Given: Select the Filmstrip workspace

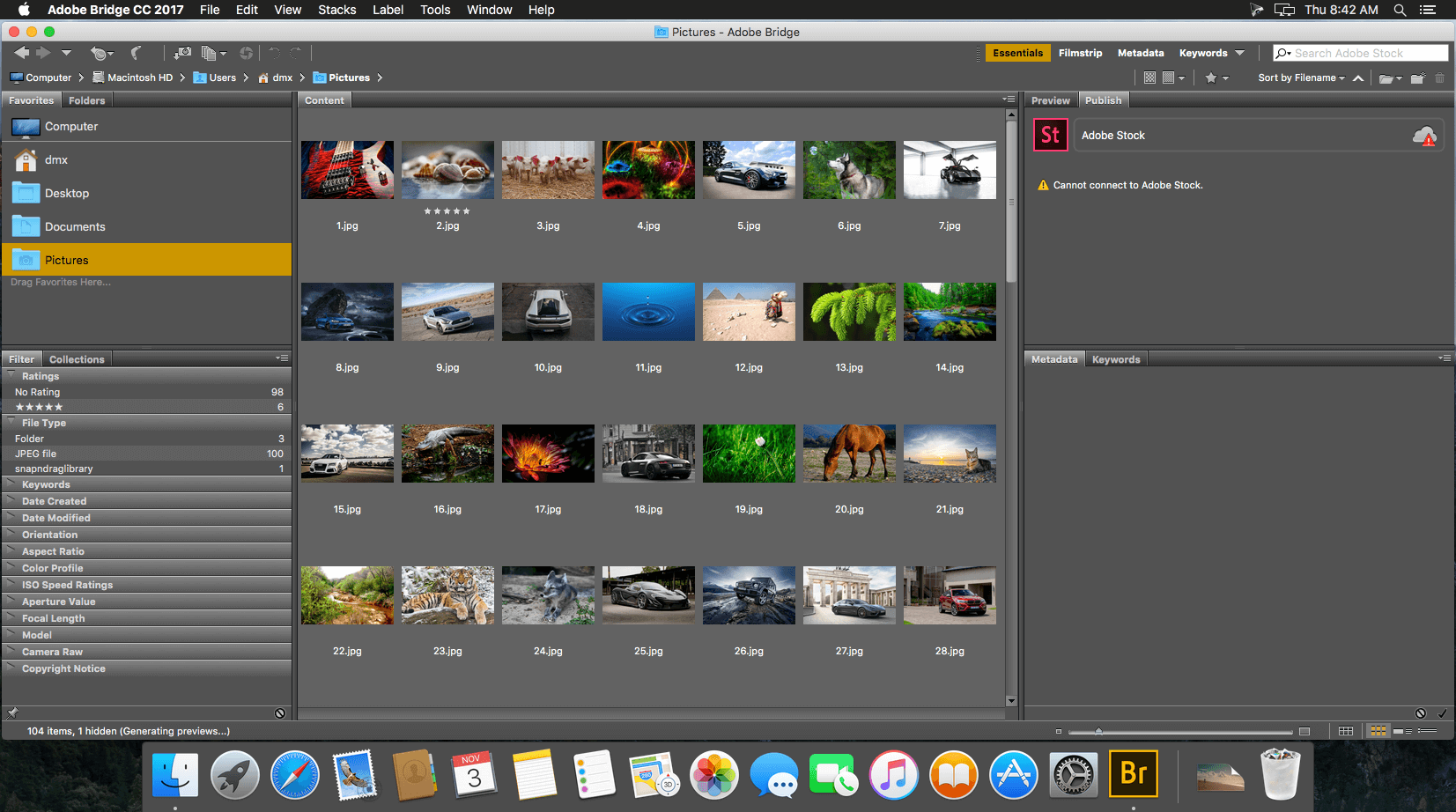Looking at the screenshot, I should pyautogui.click(x=1080, y=53).
